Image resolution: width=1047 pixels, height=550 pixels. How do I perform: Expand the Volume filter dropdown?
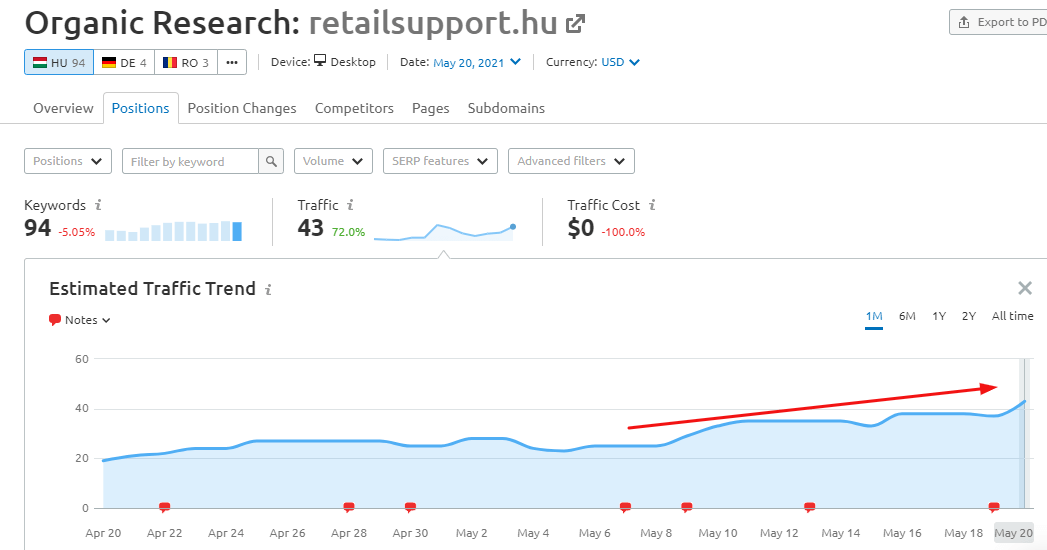click(333, 161)
